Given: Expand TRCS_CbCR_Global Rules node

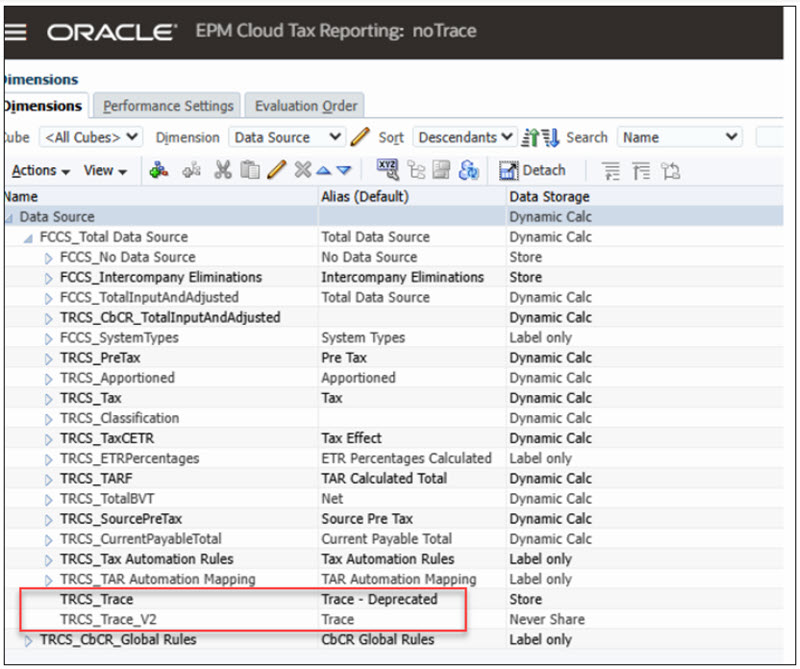Looking at the screenshot, I should (29, 640).
